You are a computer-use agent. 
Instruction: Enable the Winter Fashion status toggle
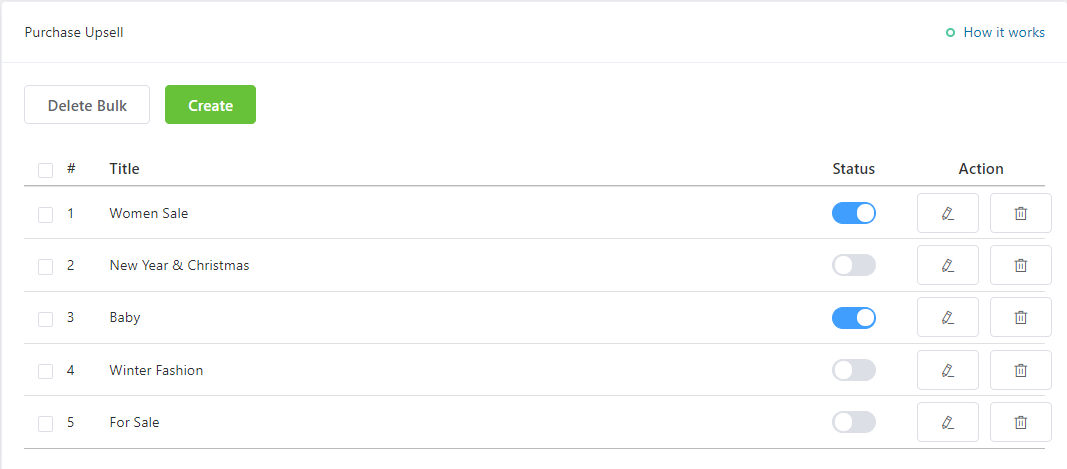click(x=853, y=370)
